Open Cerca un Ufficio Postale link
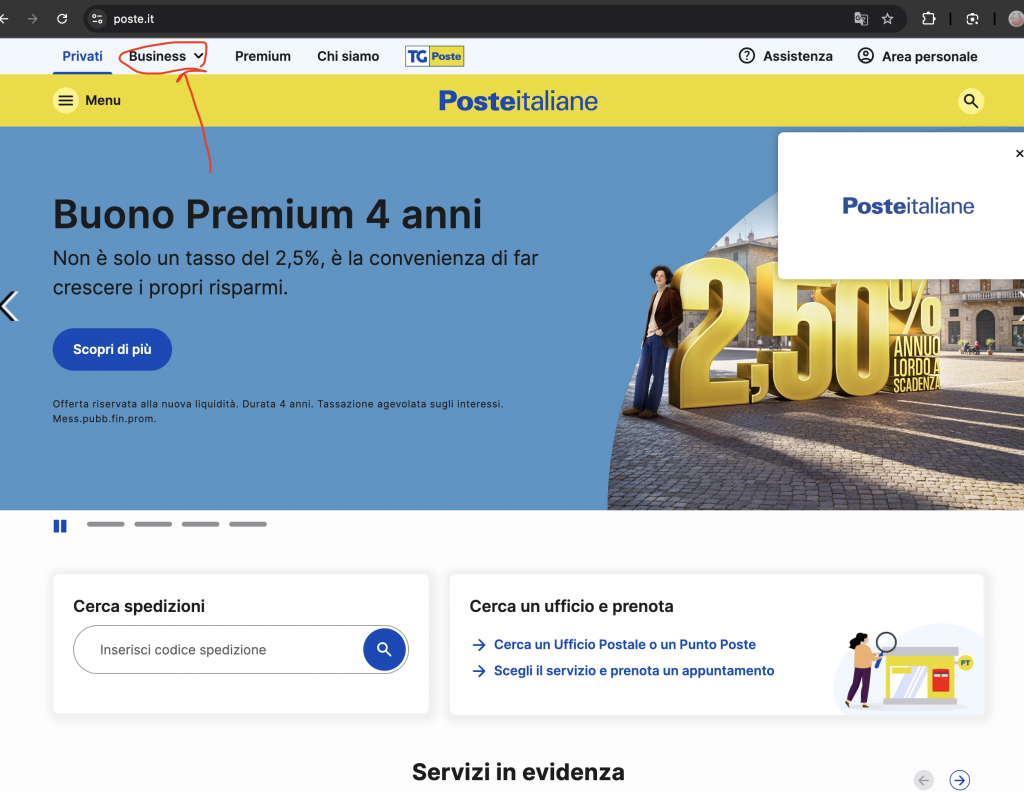Image resolution: width=1024 pixels, height=792 pixels. coord(624,644)
